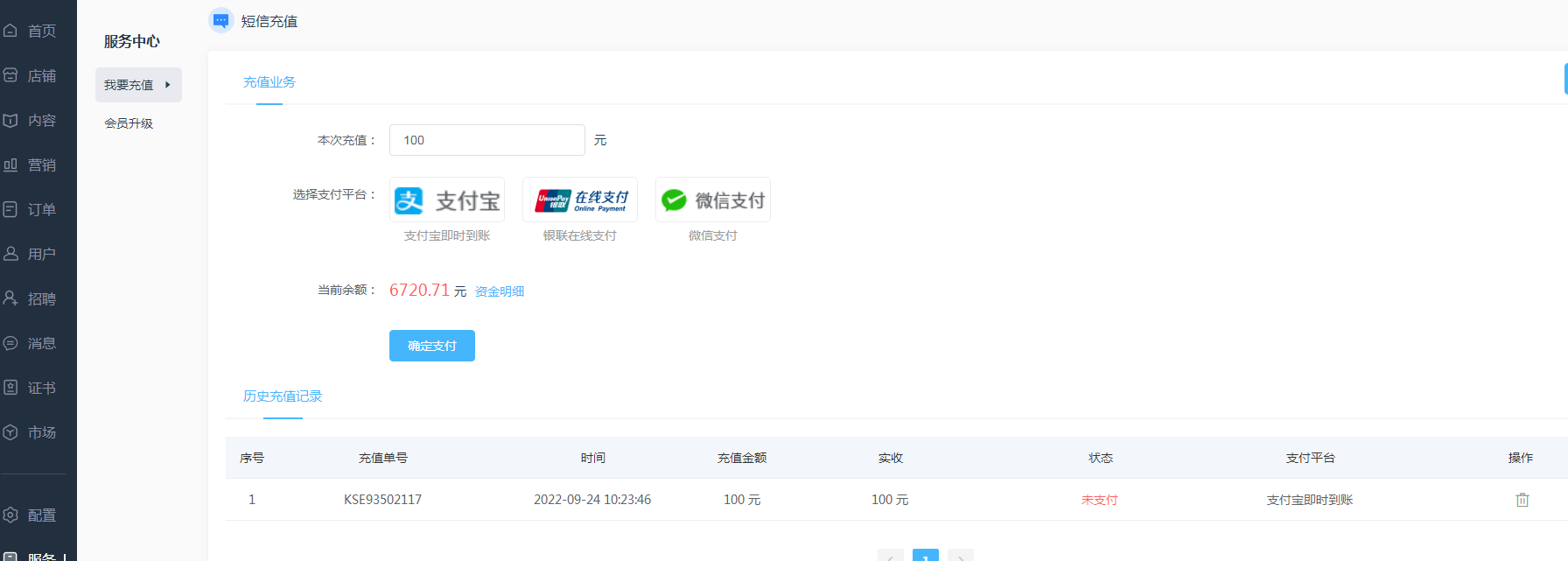Open the 订单 orders icon in sidebar
Image resolution: width=1568 pixels, height=561 pixels.
click(10, 209)
